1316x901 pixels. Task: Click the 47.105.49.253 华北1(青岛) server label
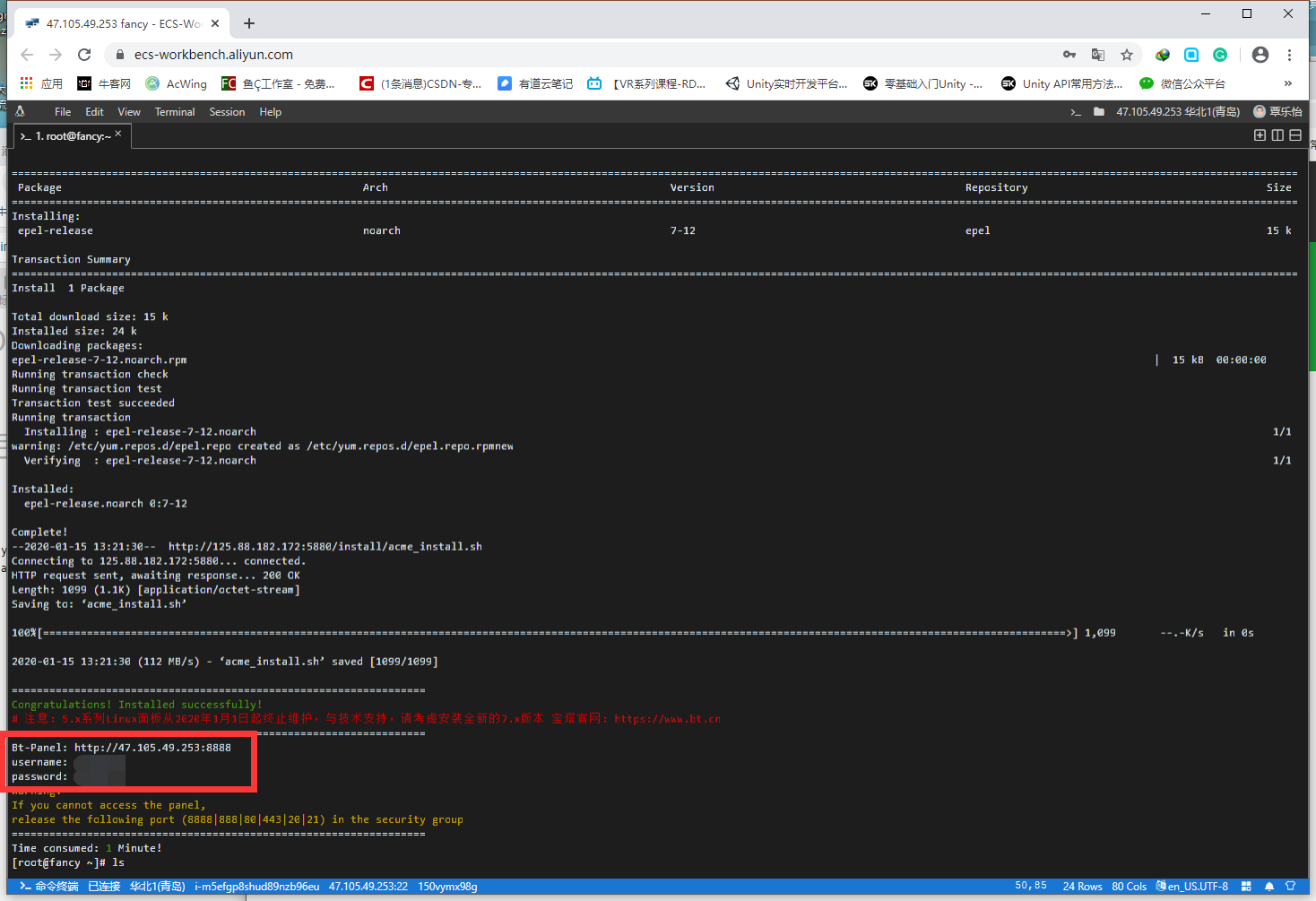(x=1178, y=112)
